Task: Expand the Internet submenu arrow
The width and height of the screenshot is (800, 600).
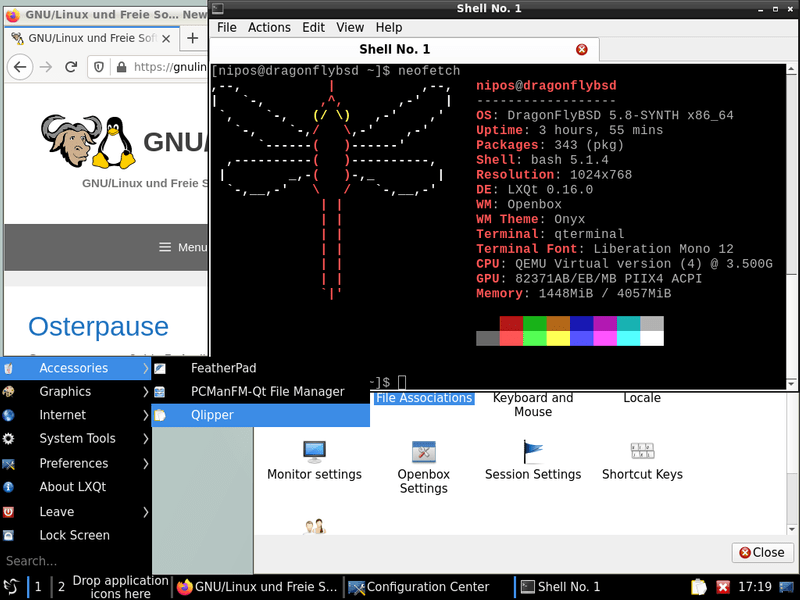Action: (145, 415)
